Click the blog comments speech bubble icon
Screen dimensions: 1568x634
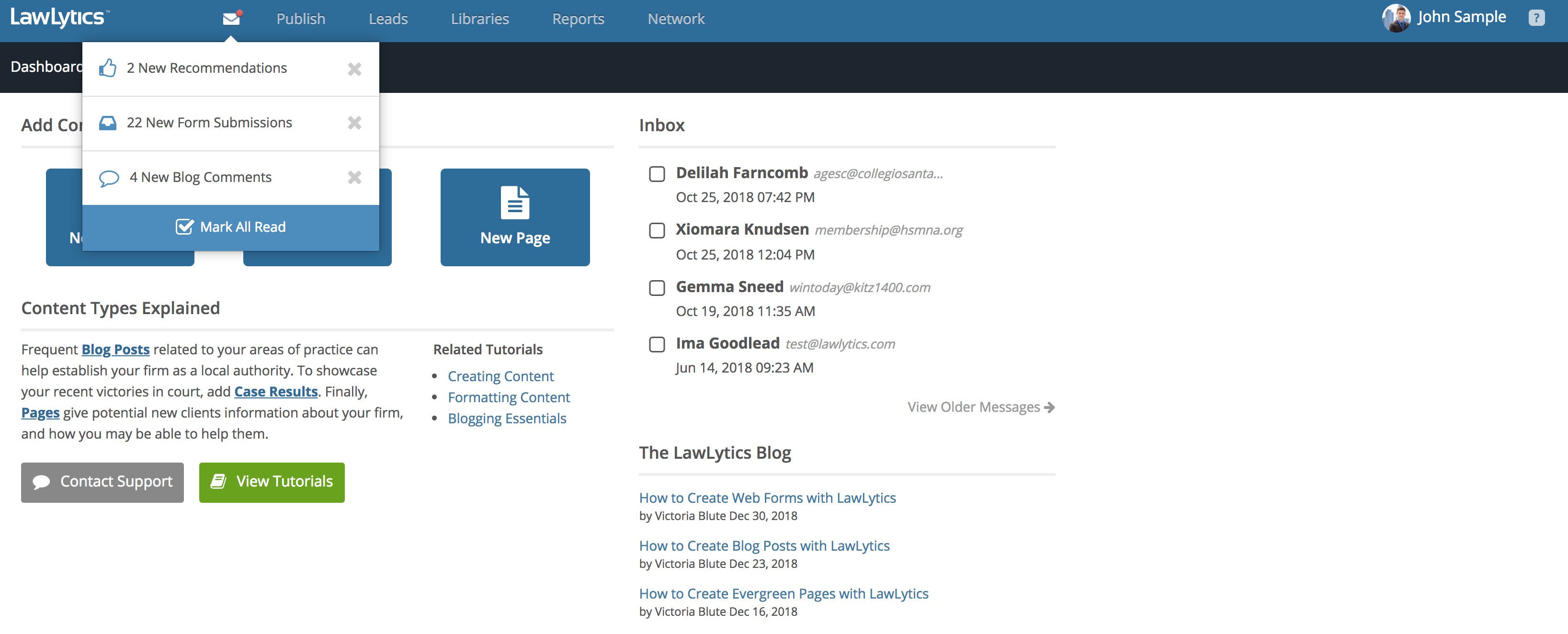[108, 178]
